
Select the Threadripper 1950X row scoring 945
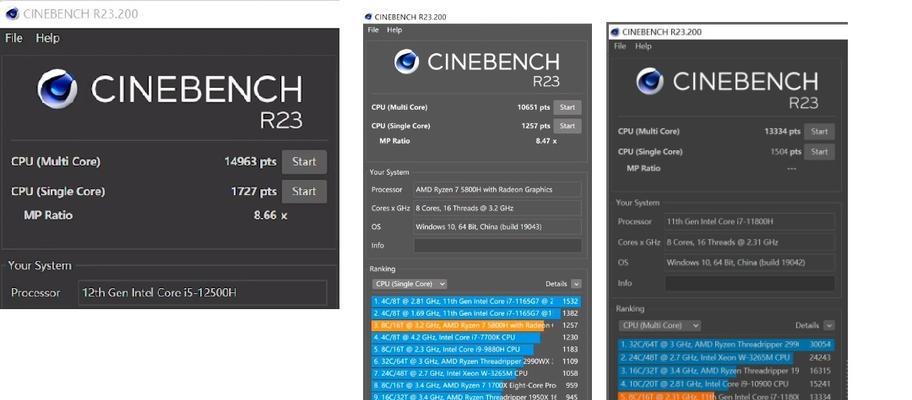tap(476, 397)
